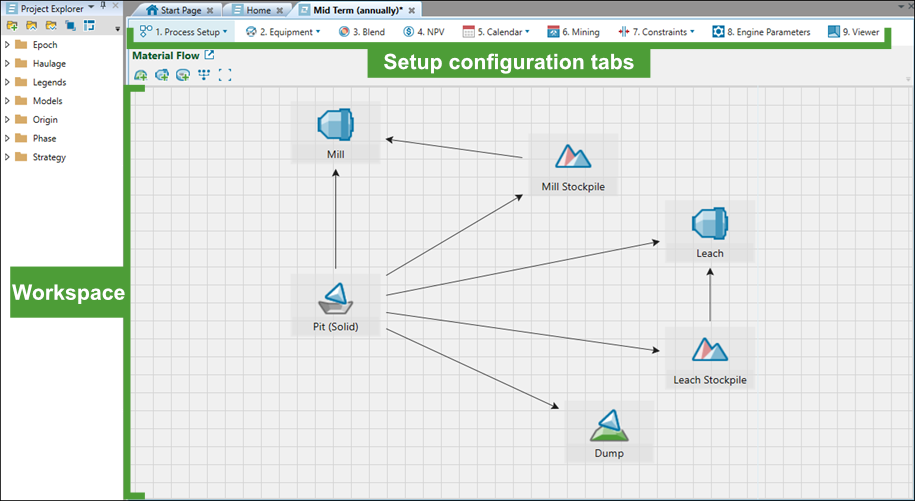Select the Pit (Solid) node icon
915x501 pixels.
coord(336,299)
